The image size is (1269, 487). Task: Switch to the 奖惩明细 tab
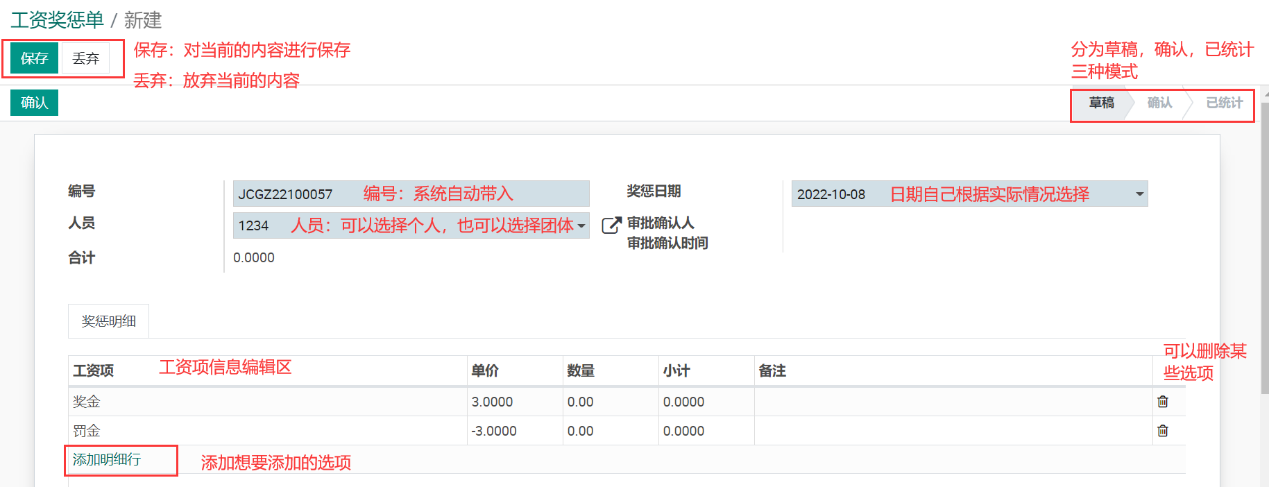(109, 322)
